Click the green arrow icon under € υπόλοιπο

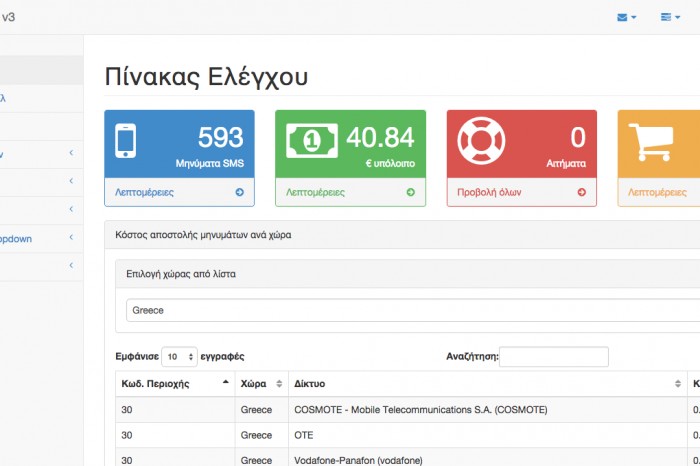[x=411, y=192]
